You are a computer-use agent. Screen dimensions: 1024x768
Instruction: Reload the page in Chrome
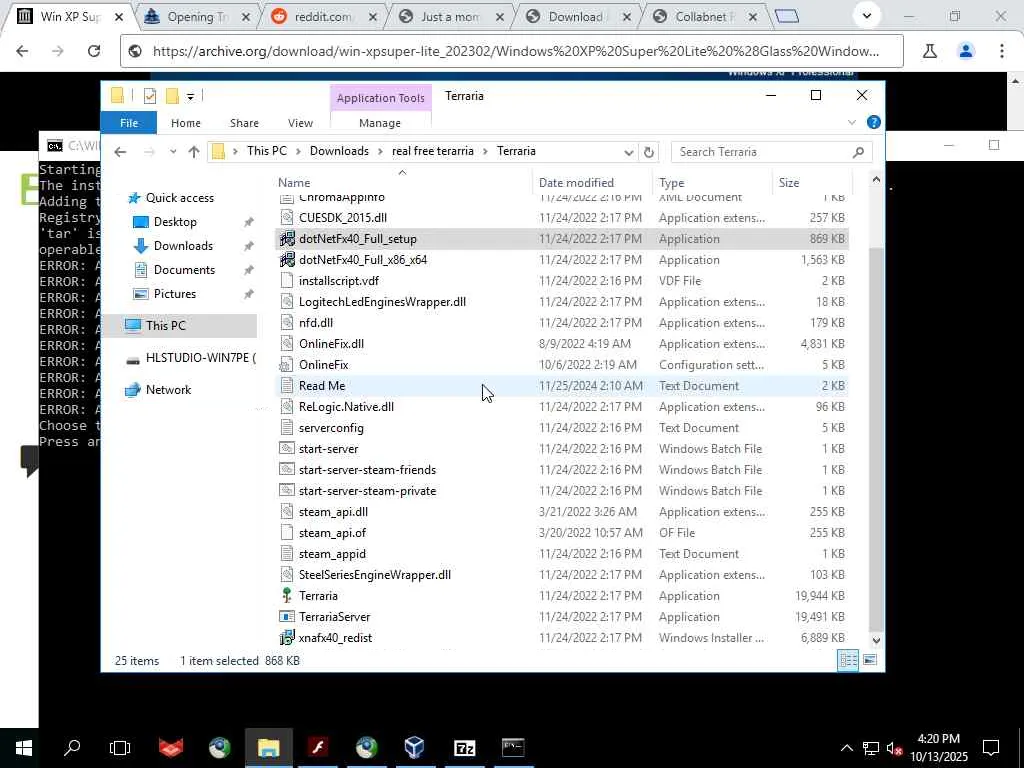[x=93, y=51]
